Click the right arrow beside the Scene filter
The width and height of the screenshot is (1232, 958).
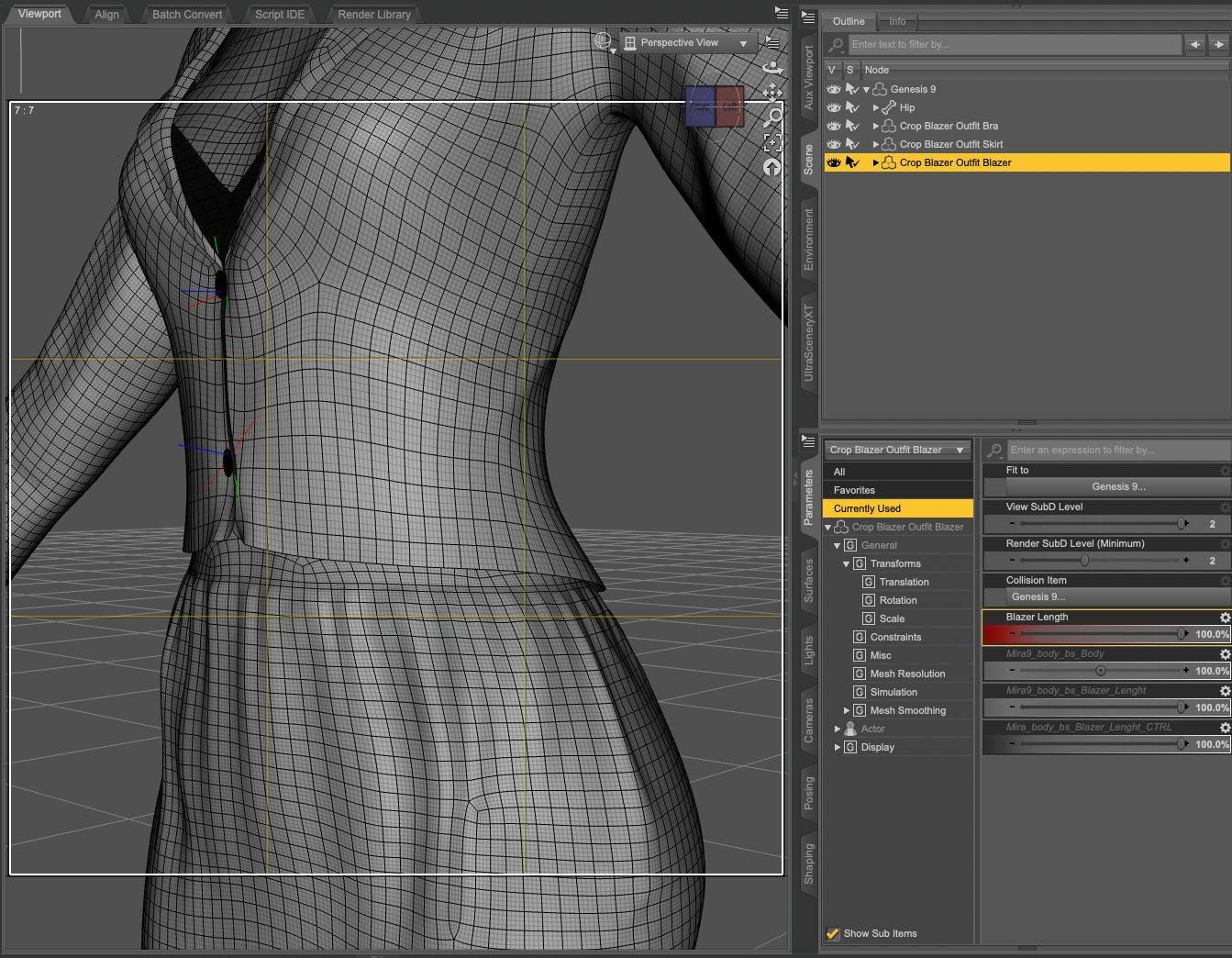(x=1218, y=44)
